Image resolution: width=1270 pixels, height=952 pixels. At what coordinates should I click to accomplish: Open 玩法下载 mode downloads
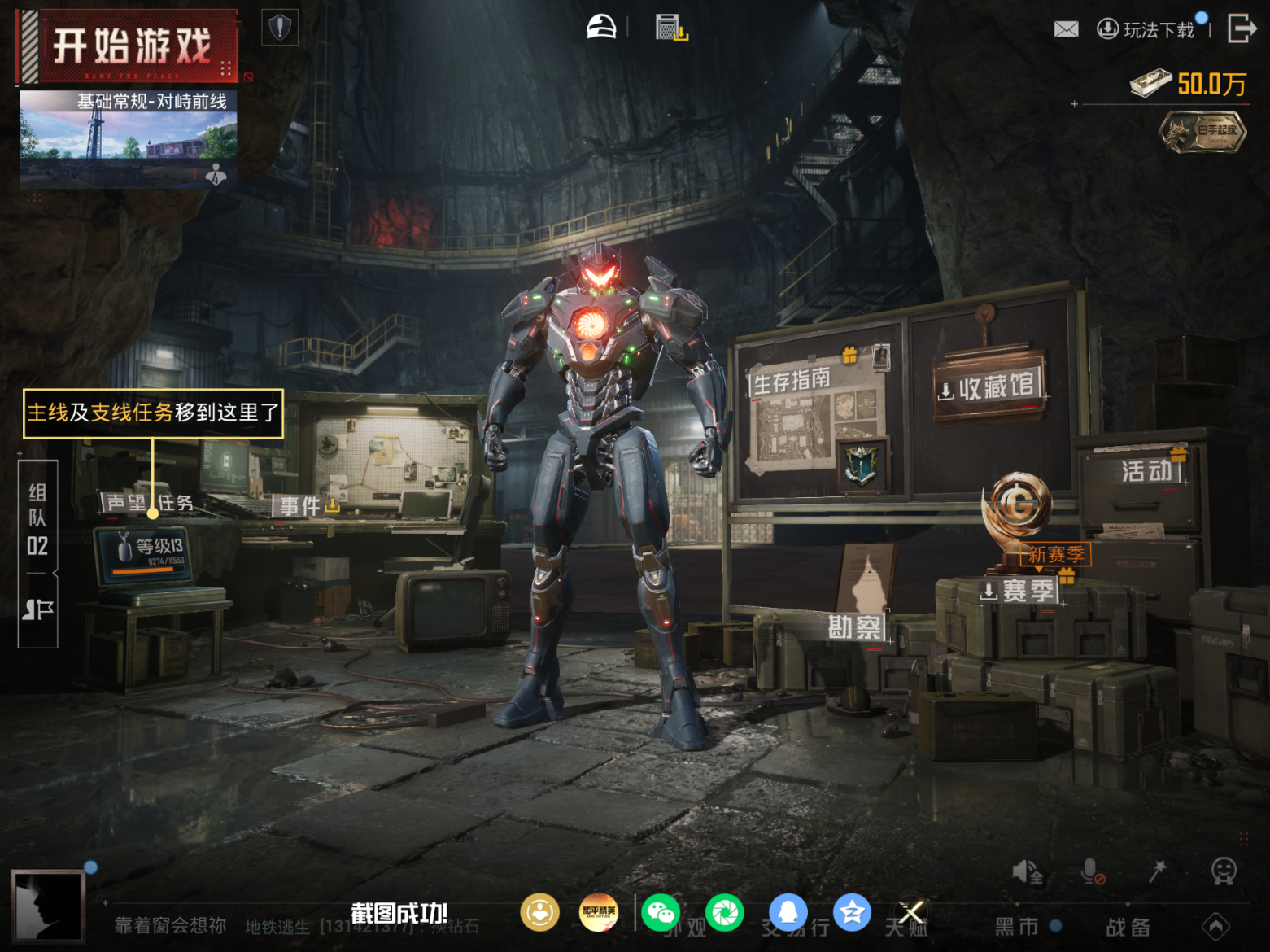click(1147, 30)
